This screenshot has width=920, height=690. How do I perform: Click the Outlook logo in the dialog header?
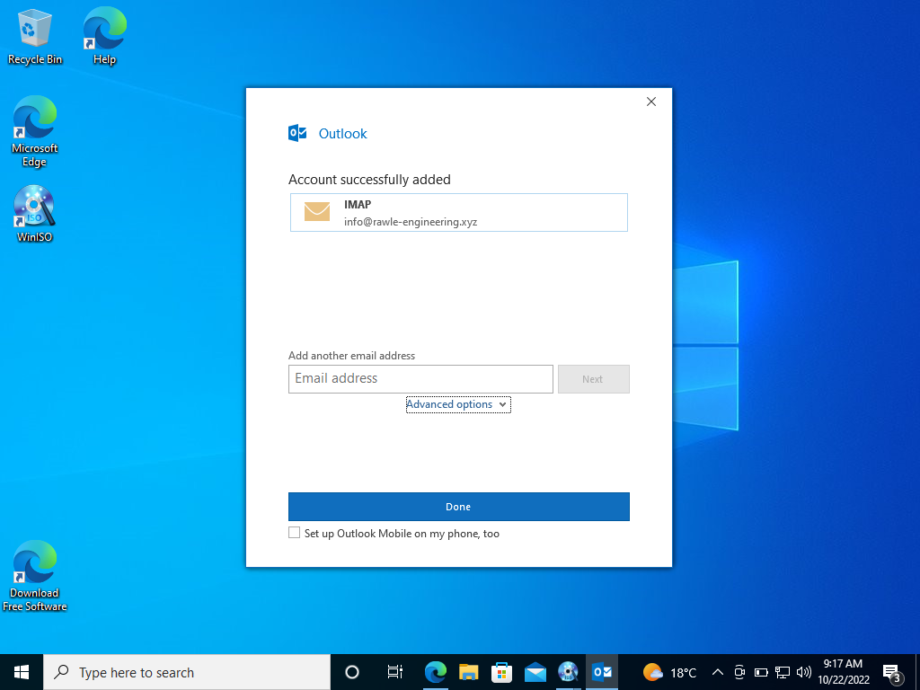(297, 133)
